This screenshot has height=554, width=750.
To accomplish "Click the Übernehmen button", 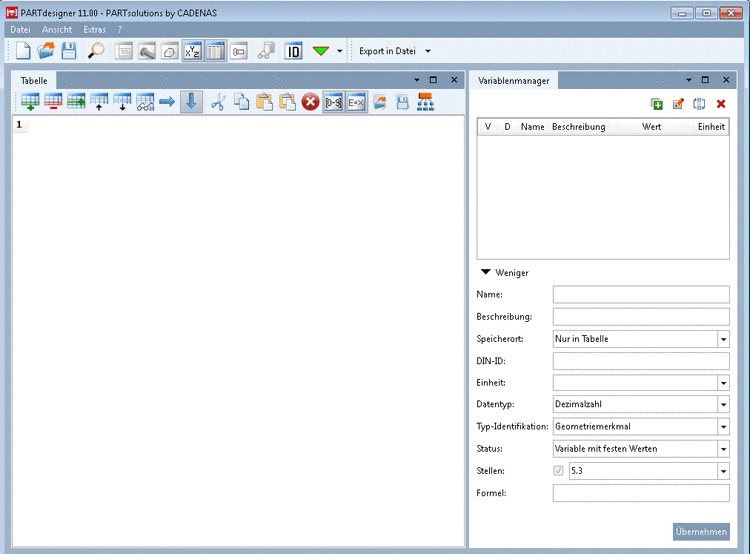I will (701, 532).
